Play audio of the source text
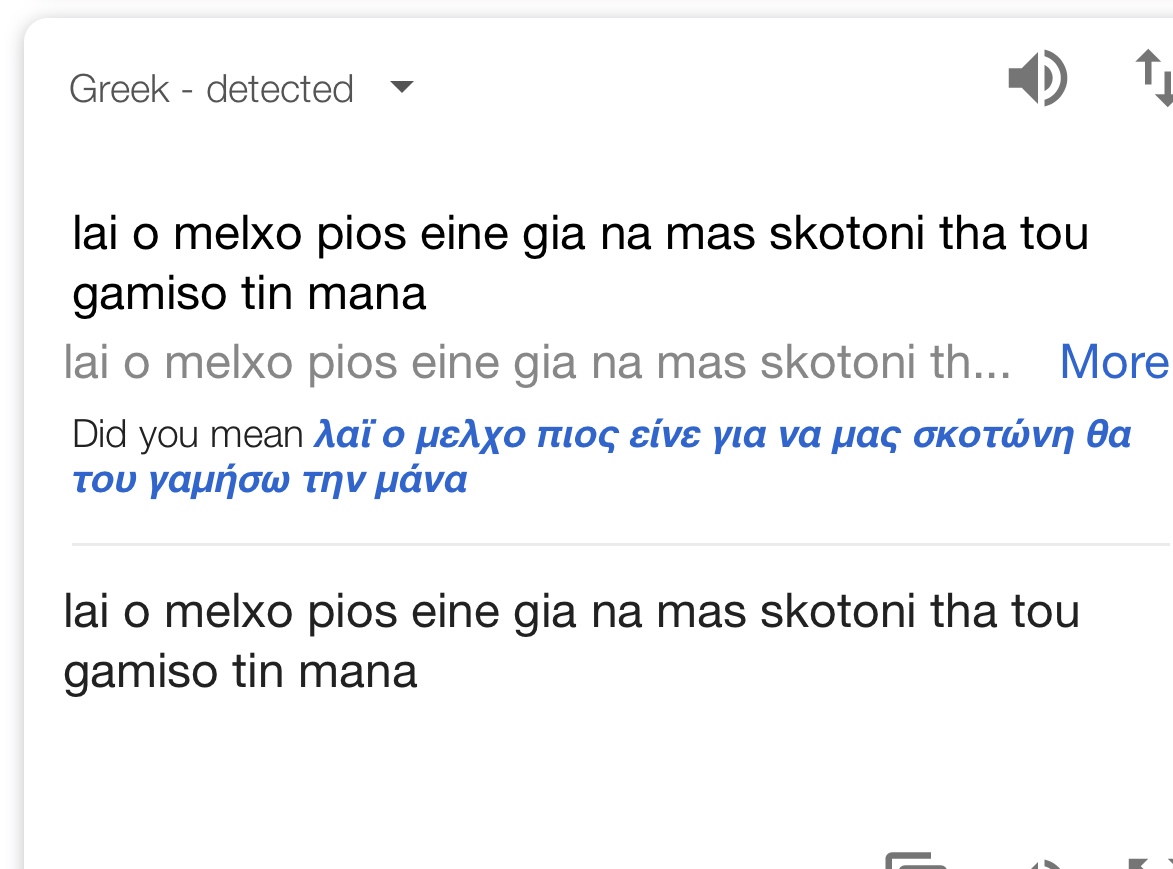 [1038, 78]
